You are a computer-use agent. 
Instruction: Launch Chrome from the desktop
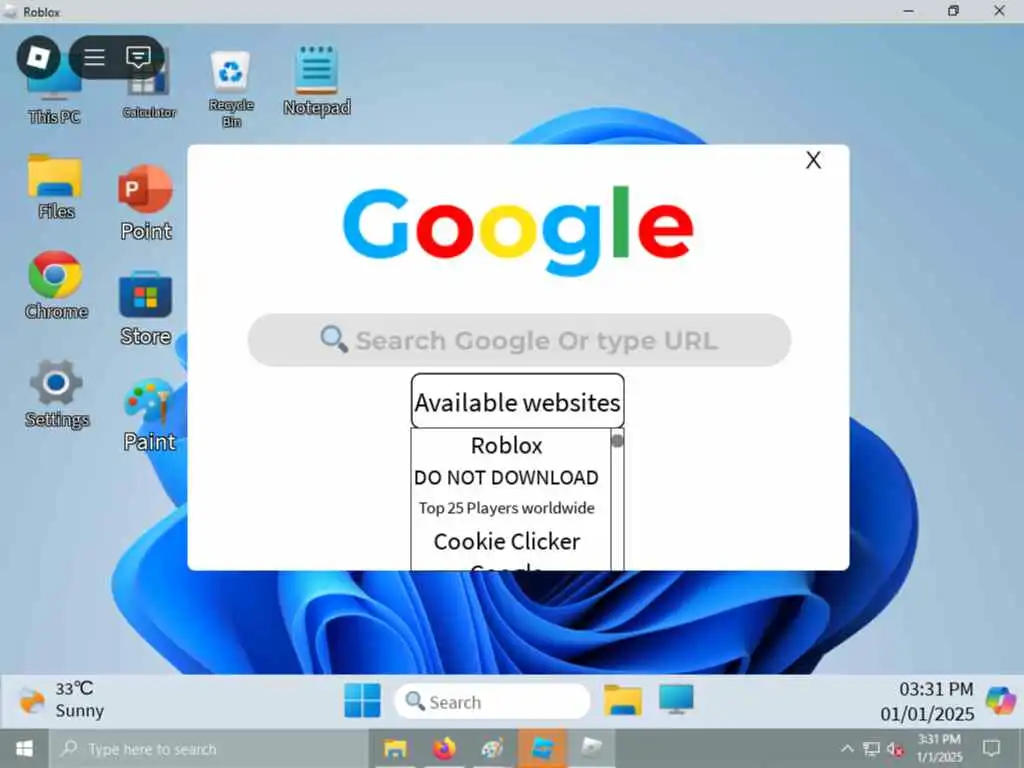coord(56,285)
